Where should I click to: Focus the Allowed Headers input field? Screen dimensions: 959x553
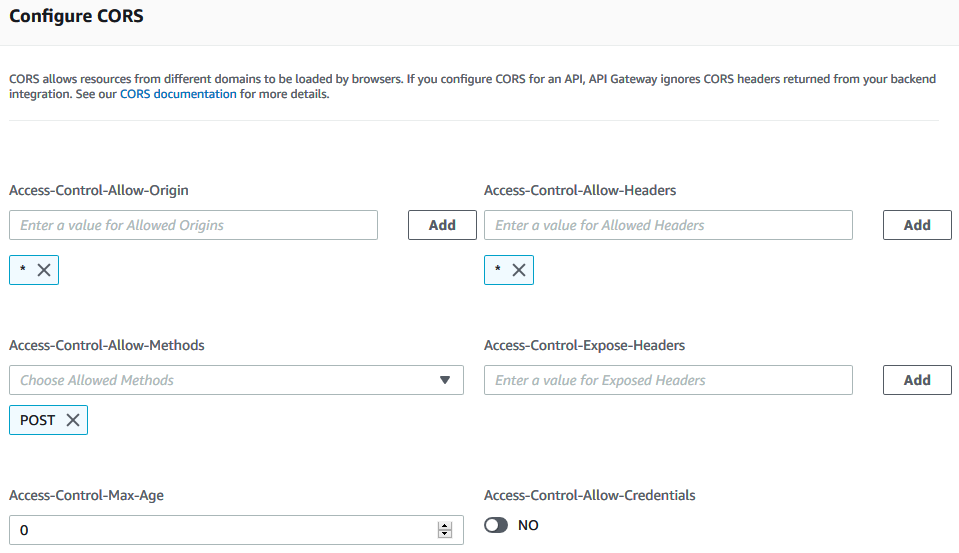[x=668, y=225]
